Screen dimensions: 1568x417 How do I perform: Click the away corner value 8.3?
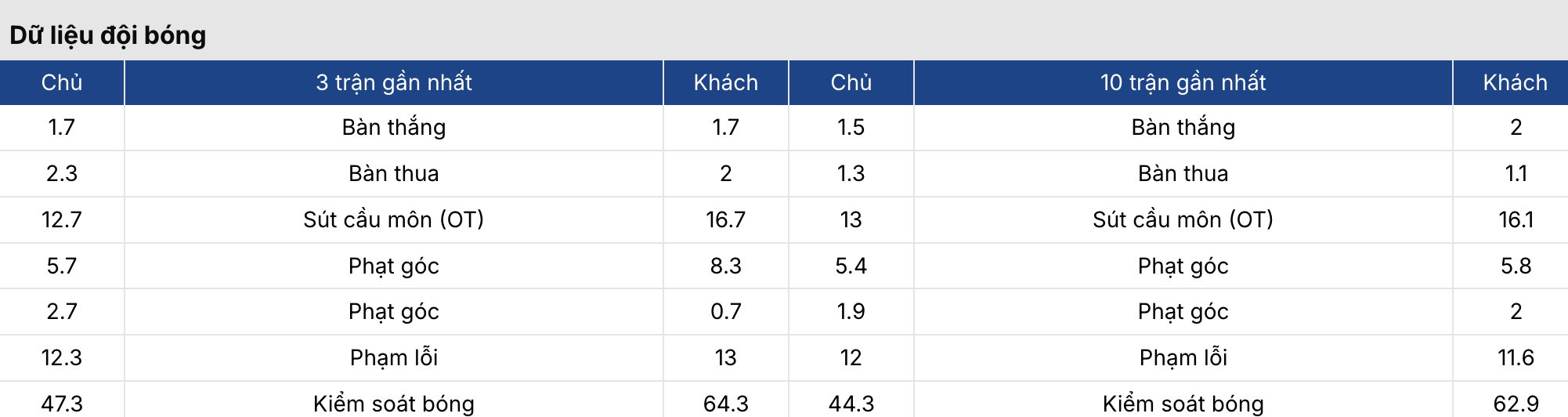coord(725,266)
